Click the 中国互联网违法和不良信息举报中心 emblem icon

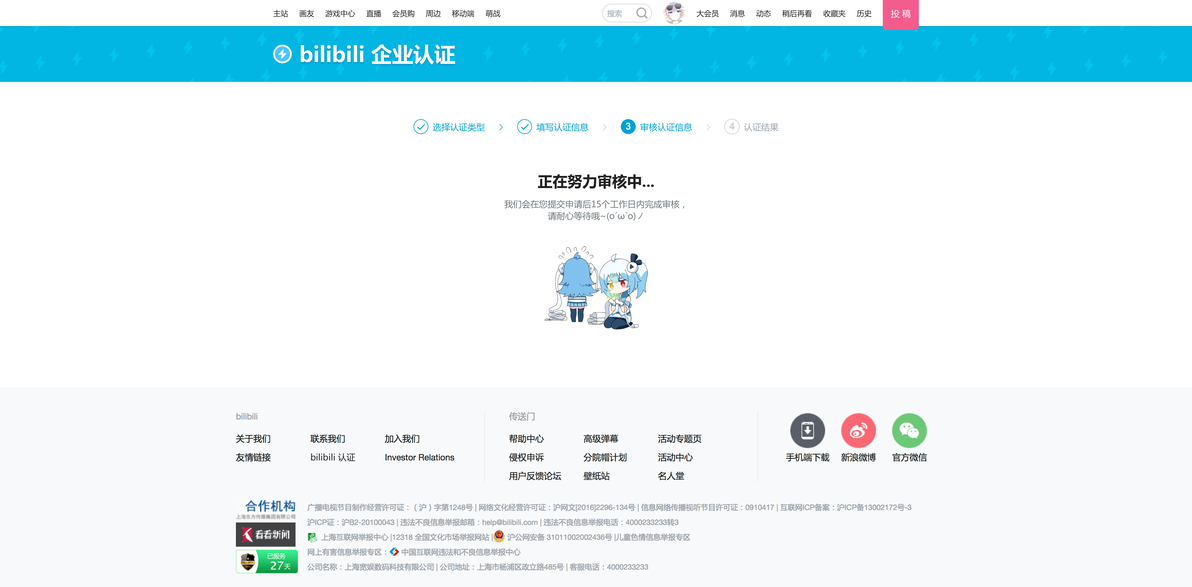point(394,552)
